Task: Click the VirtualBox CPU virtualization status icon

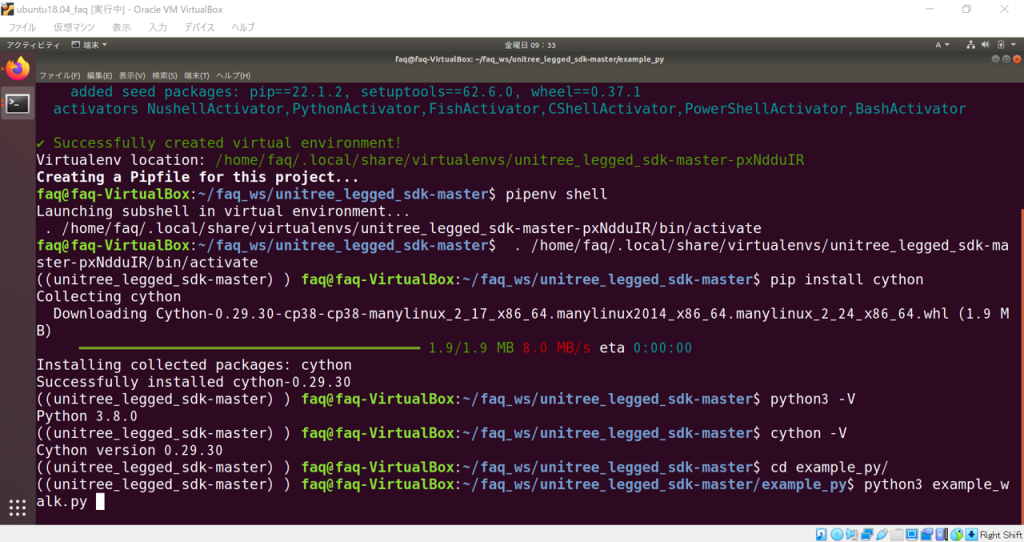Action: [942, 534]
